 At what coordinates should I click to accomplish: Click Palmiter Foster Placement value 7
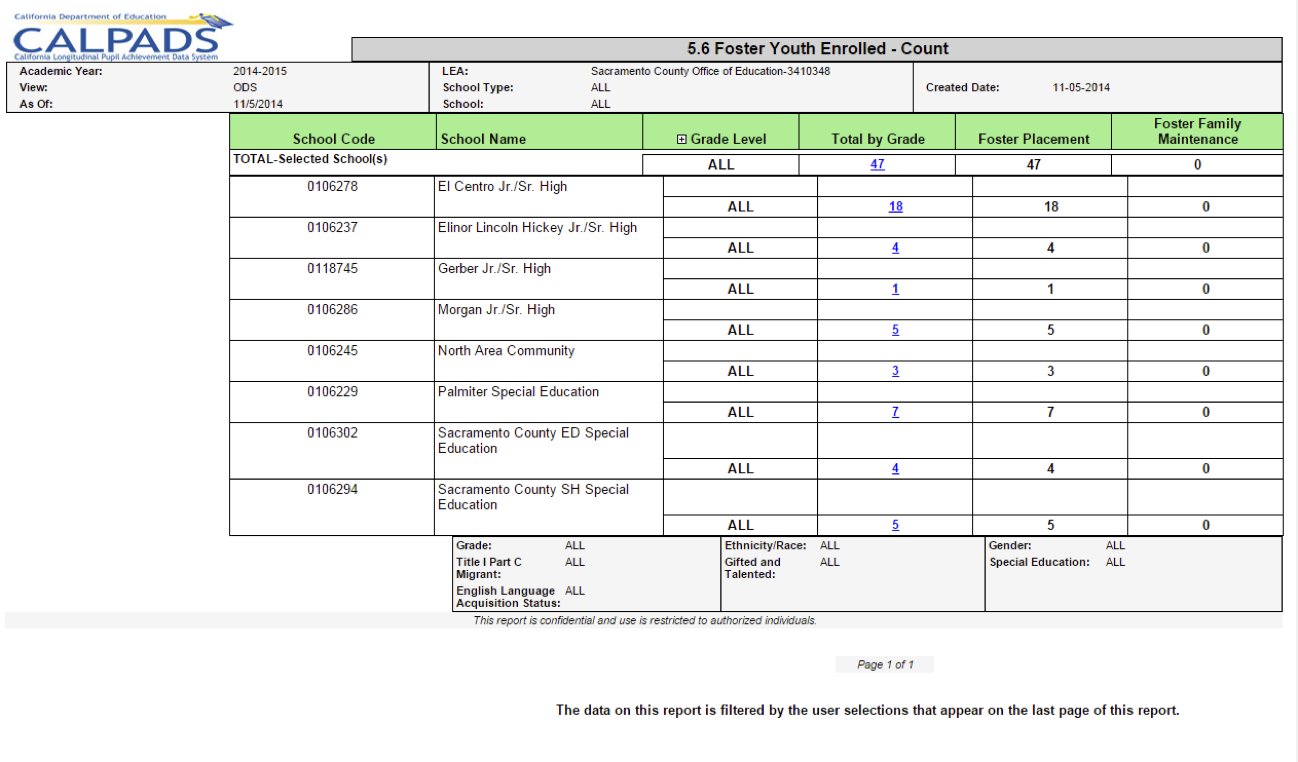click(1050, 412)
